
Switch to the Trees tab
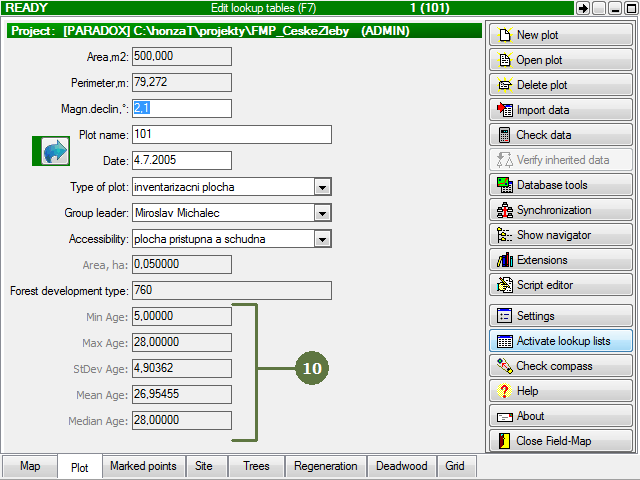tap(256, 466)
